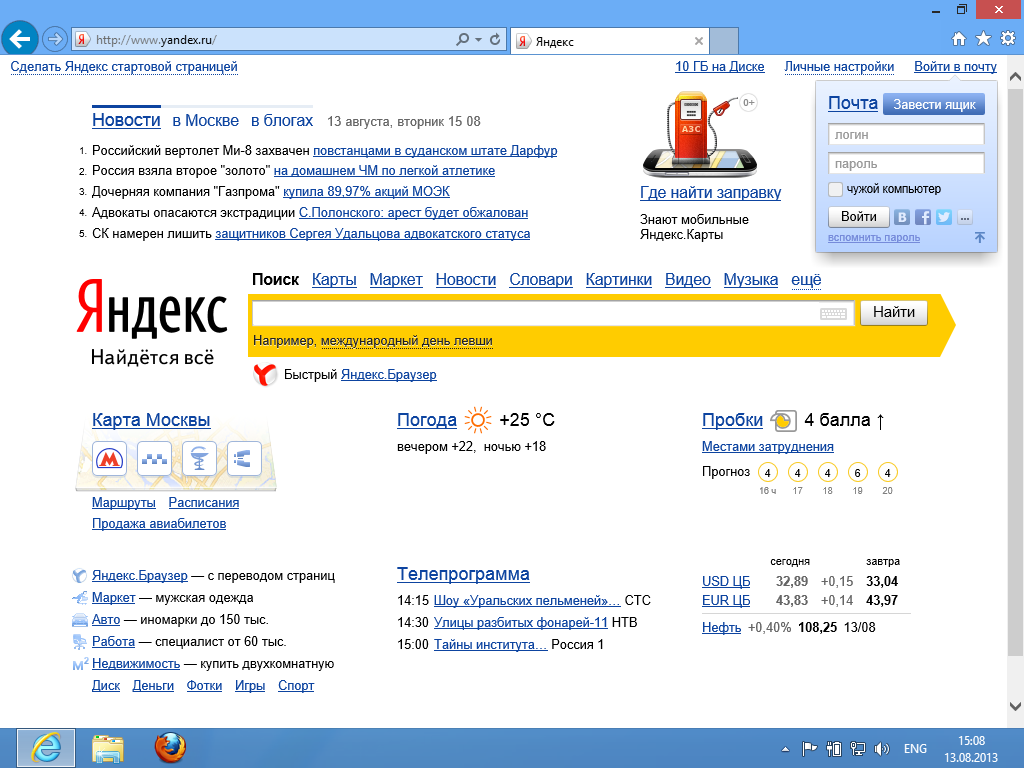Sign in using the Twitter icon
This screenshot has width=1024, height=768.
tap(943, 217)
